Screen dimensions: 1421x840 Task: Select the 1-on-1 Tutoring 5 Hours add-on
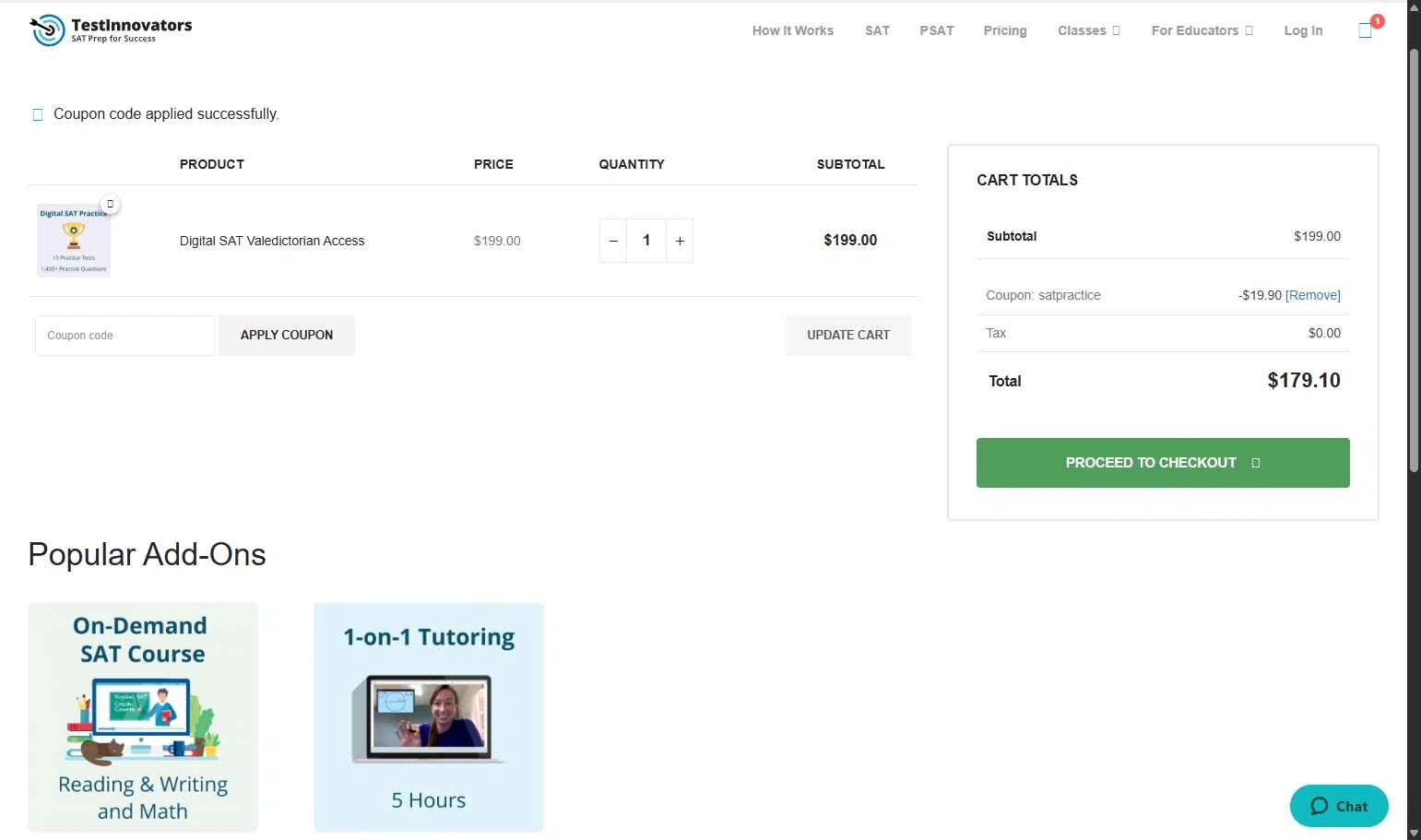[x=429, y=717]
